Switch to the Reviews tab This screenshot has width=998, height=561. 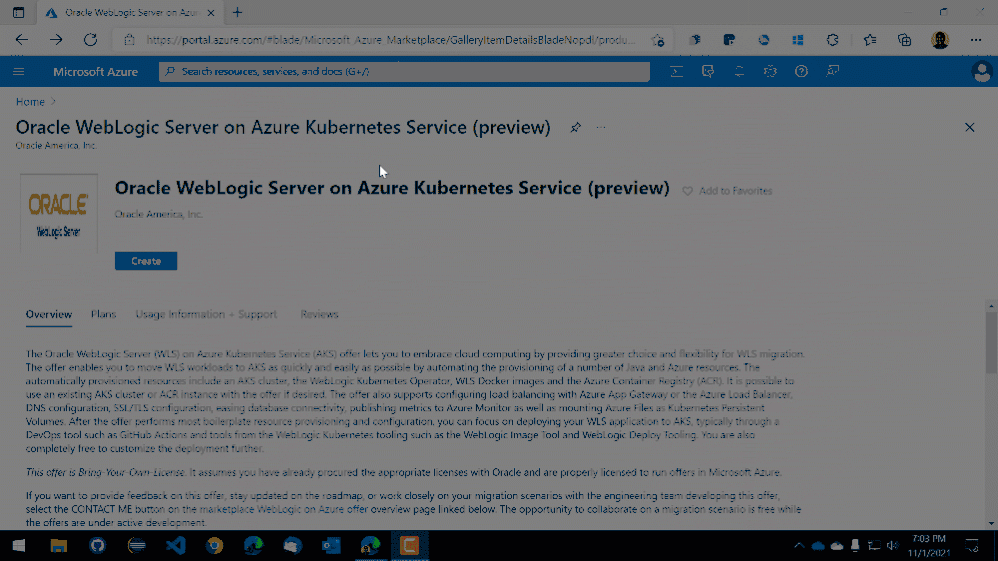click(x=320, y=315)
